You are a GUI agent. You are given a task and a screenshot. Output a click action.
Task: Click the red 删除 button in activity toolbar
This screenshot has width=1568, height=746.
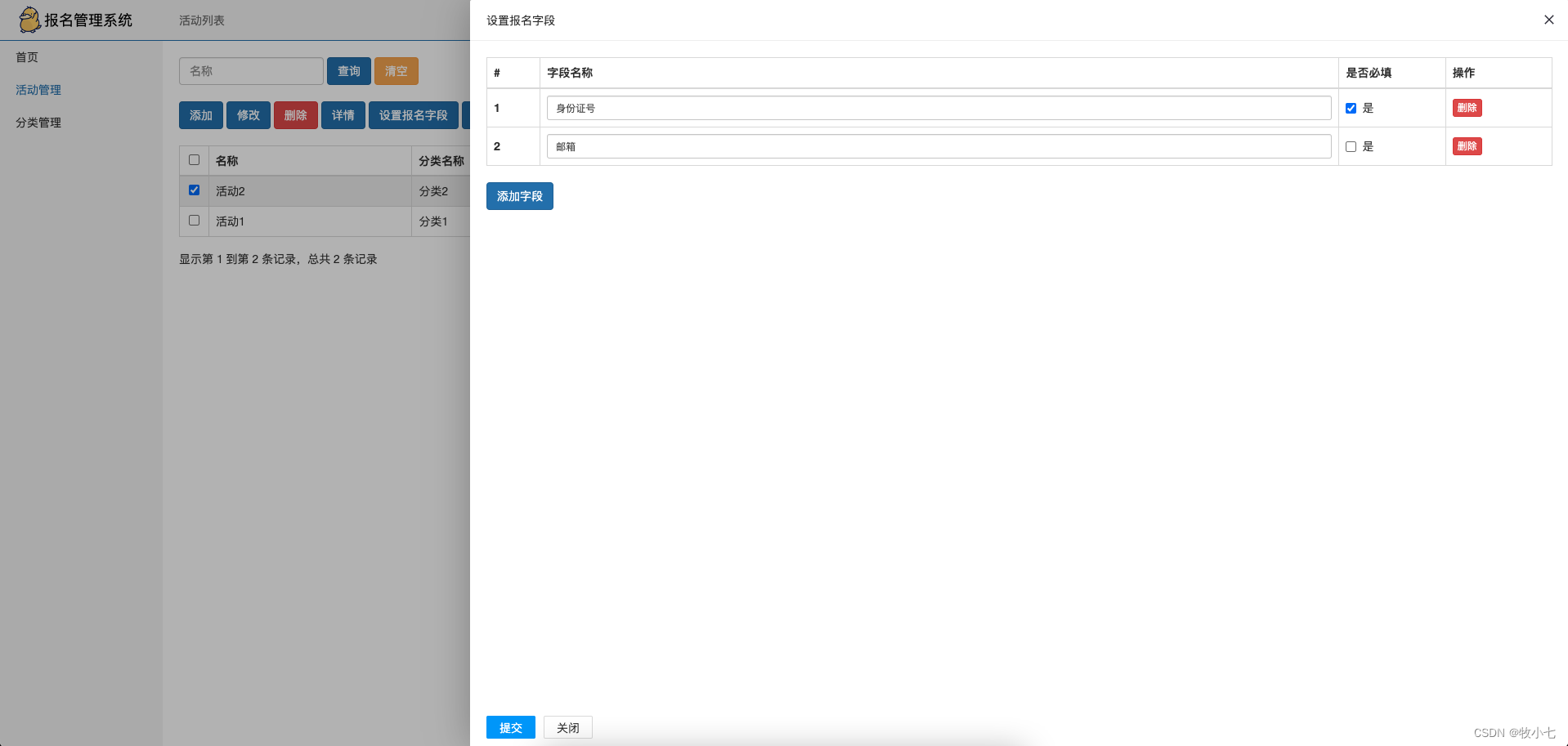click(296, 115)
